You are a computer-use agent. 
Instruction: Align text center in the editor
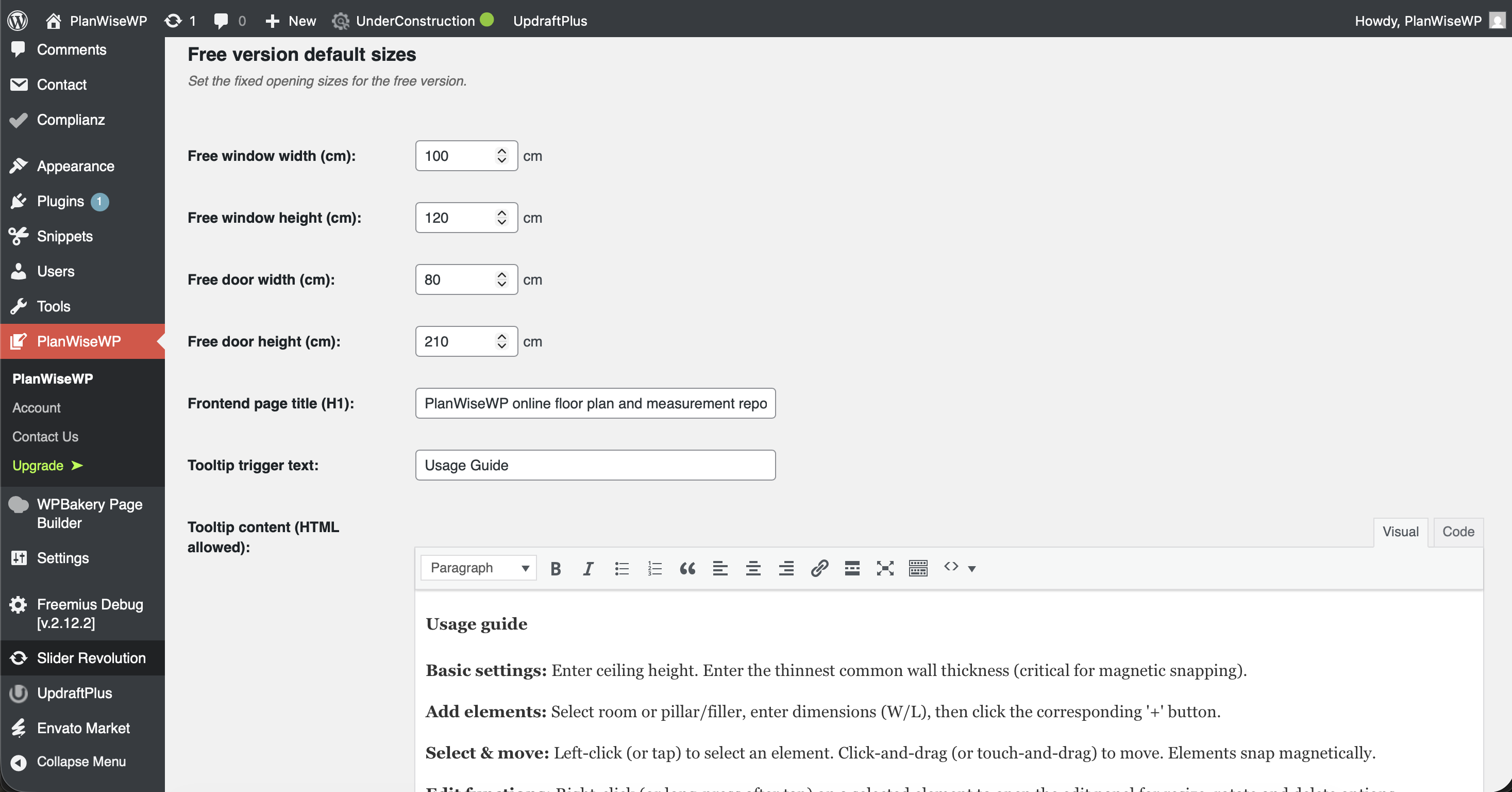pyautogui.click(x=753, y=568)
